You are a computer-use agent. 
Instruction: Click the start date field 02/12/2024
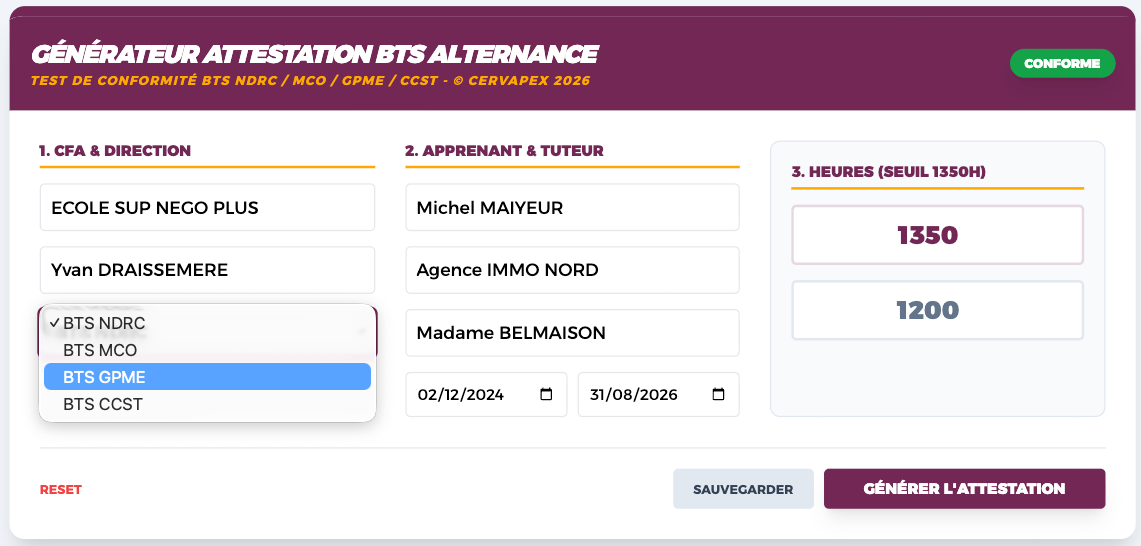(x=470, y=395)
